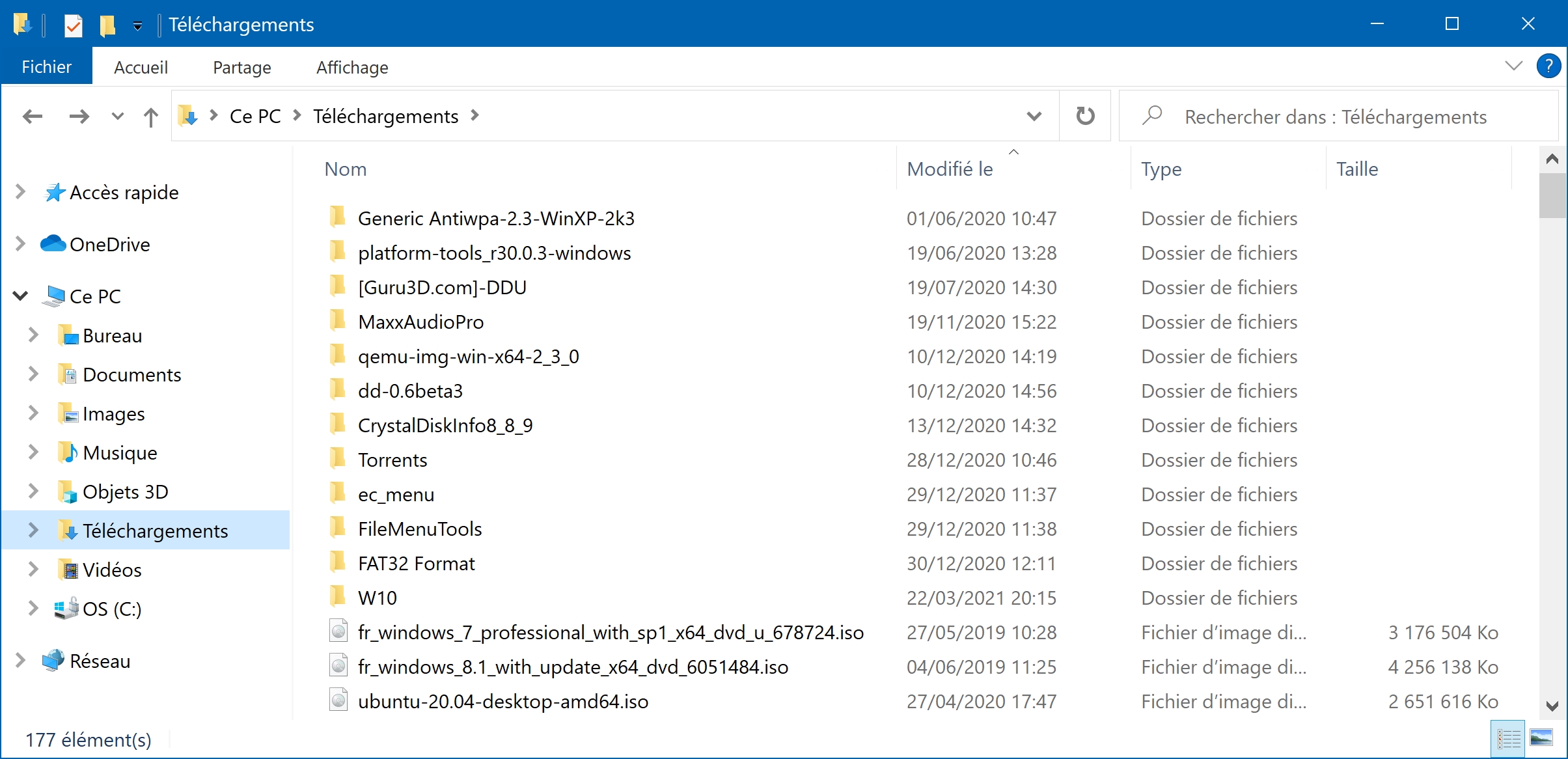The width and height of the screenshot is (1568, 759).
Task: Select fr_windows_8.1_with_update_x64_dvd_6051484.iso
Action: (x=573, y=667)
